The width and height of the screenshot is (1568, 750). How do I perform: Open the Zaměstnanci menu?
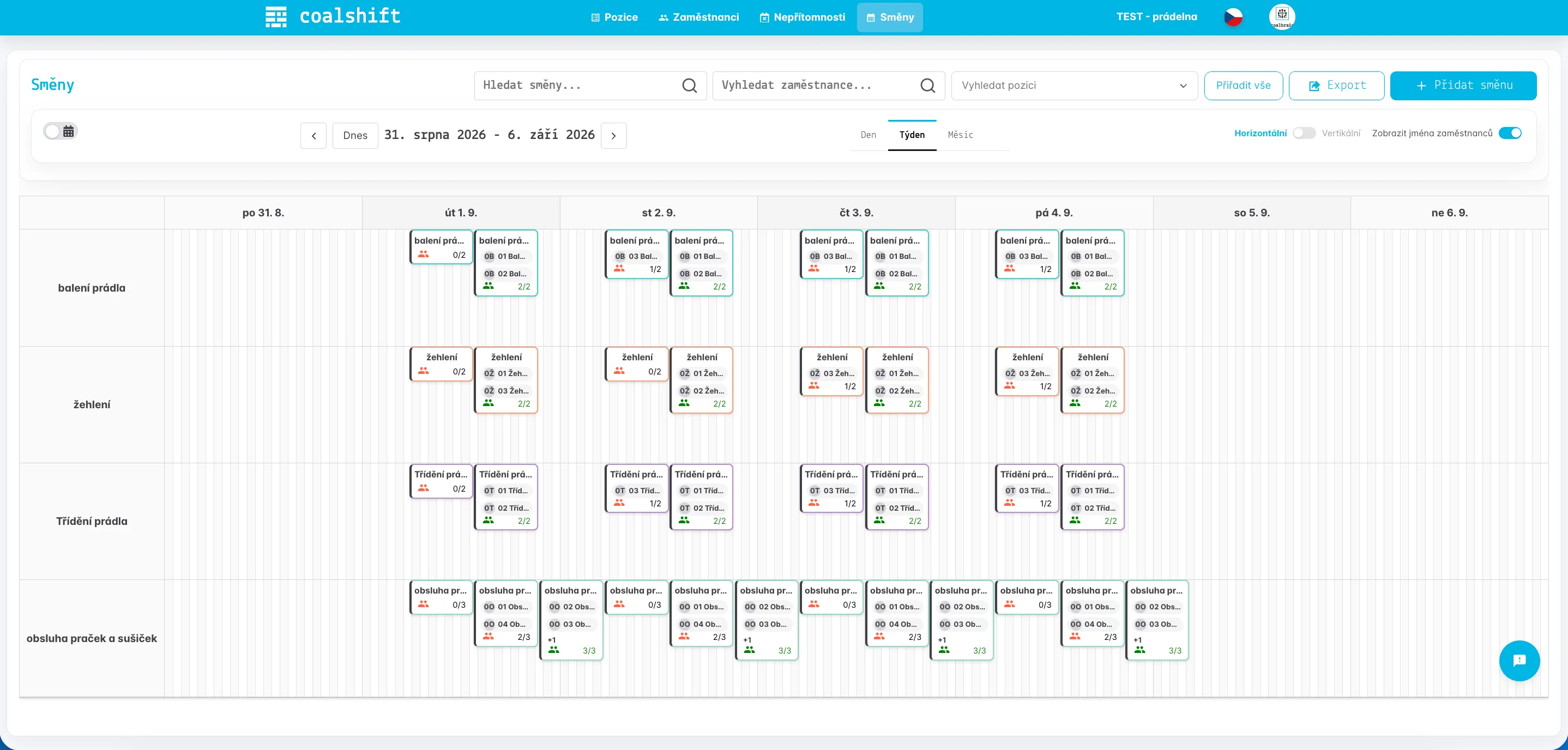[699, 17]
